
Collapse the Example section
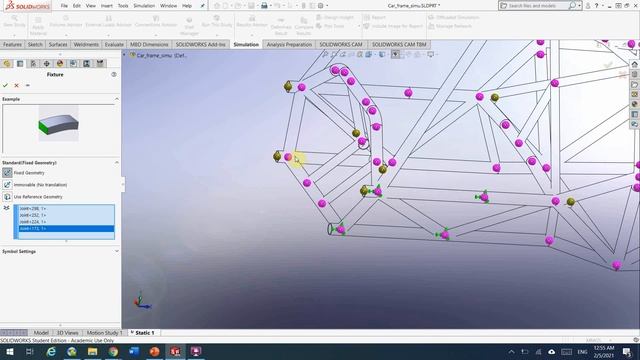coord(116,99)
